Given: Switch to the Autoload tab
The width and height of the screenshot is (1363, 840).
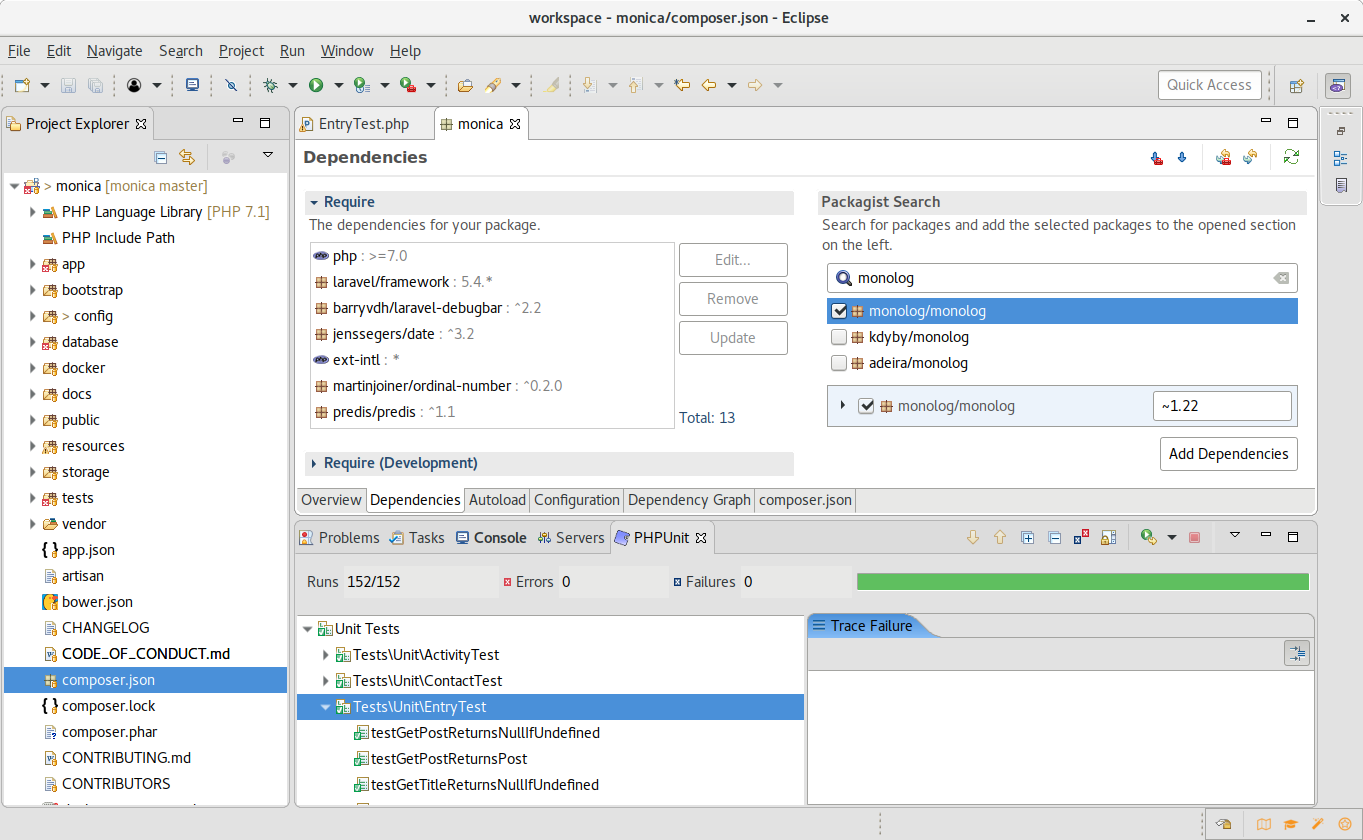Looking at the screenshot, I should point(497,500).
